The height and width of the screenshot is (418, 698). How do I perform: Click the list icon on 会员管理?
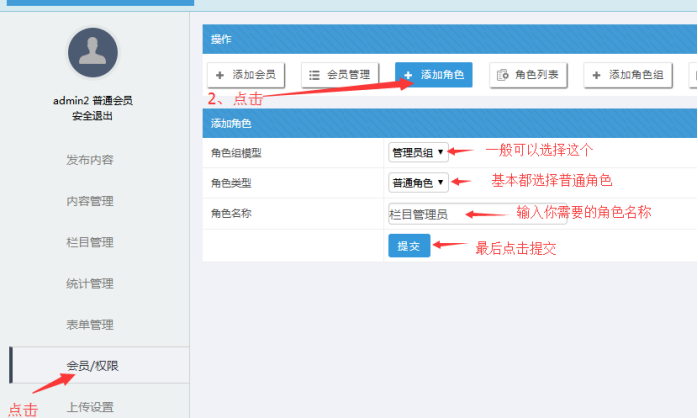[x=314, y=75]
